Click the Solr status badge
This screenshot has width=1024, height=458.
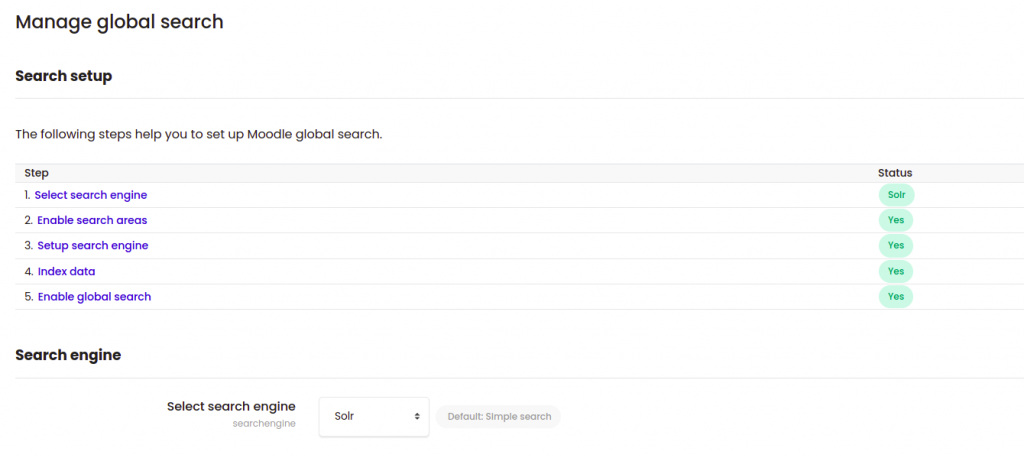click(897, 195)
